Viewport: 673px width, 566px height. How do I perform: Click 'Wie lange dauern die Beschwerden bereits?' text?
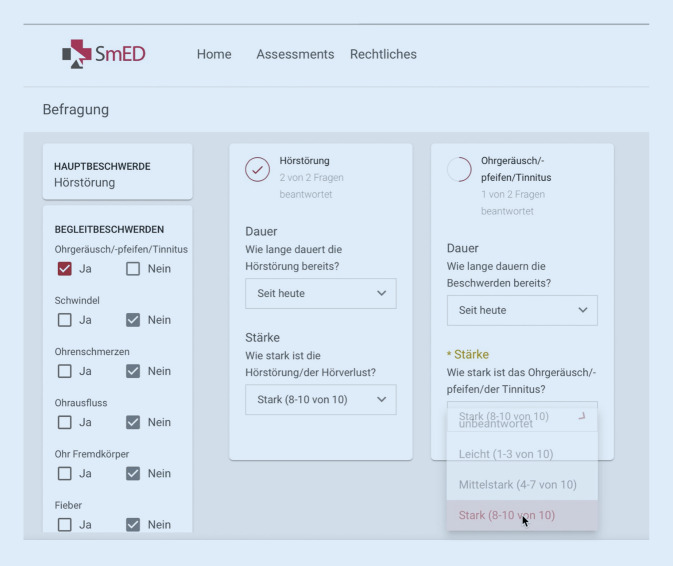tap(499, 275)
